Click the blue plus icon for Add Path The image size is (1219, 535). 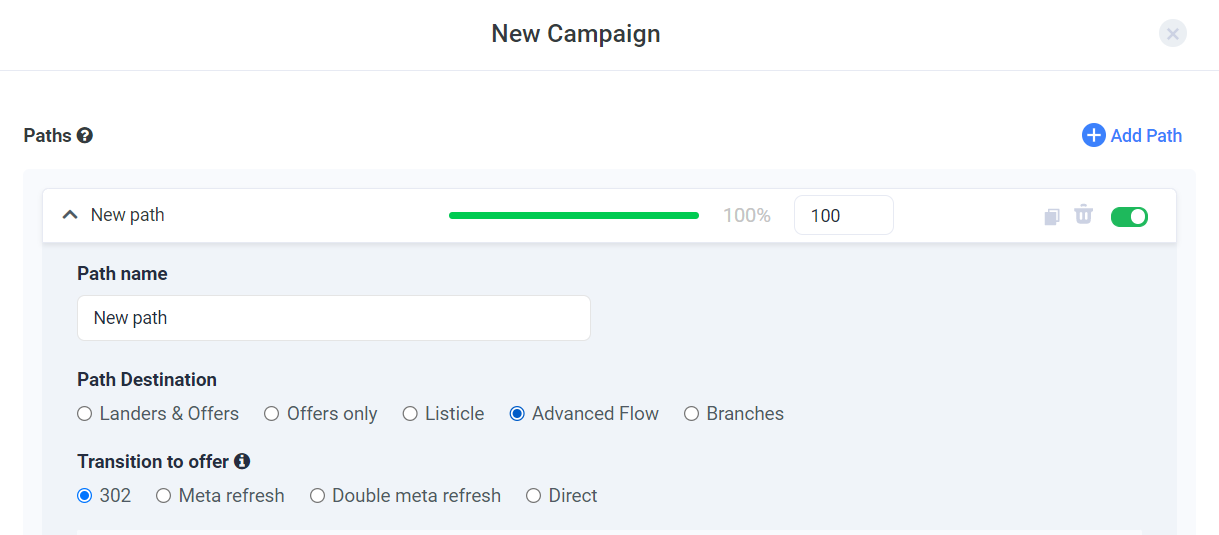pyautogui.click(x=1093, y=135)
